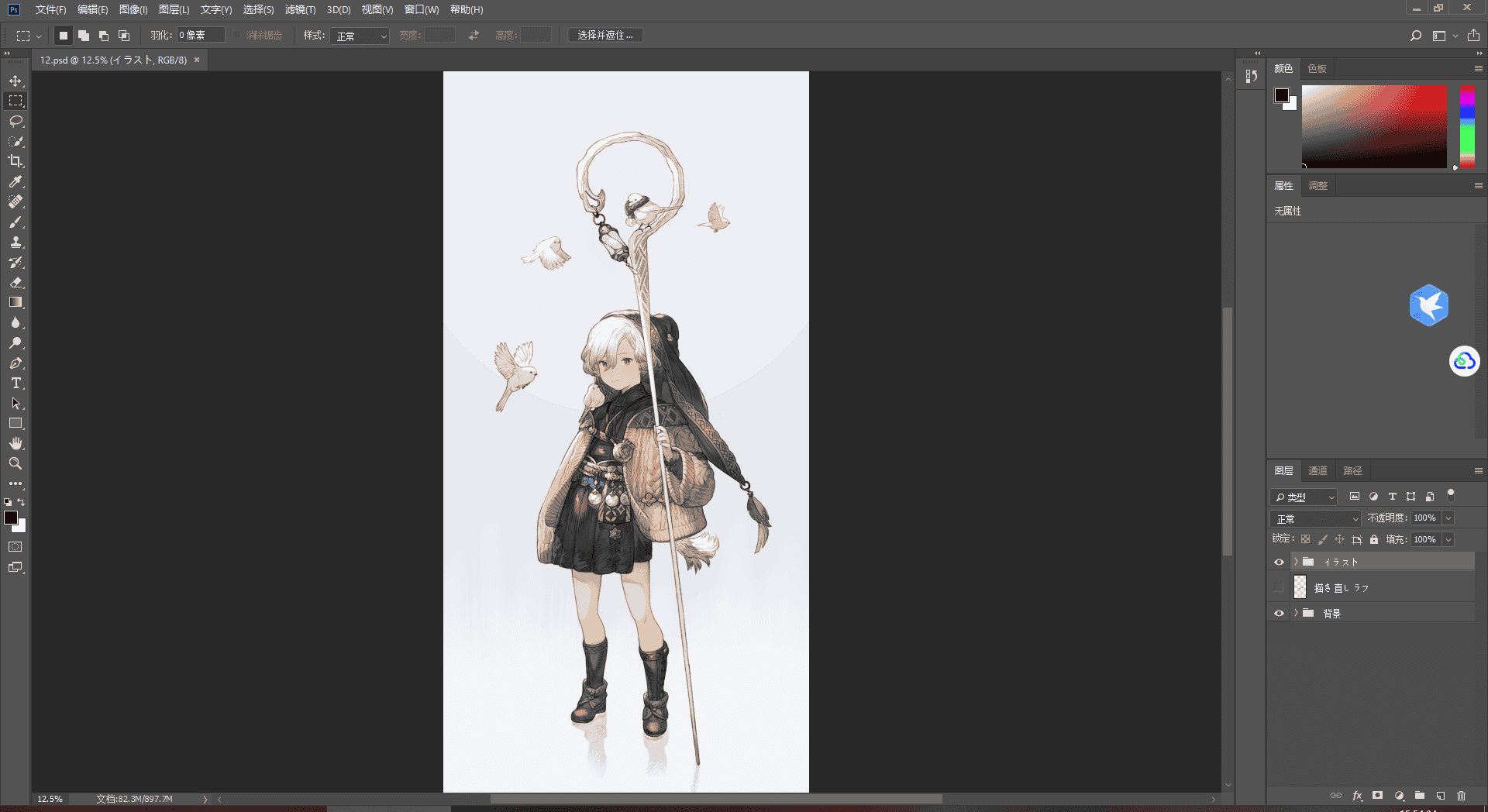Select the Eraser tool
The image size is (1488, 812).
pos(15,282)
